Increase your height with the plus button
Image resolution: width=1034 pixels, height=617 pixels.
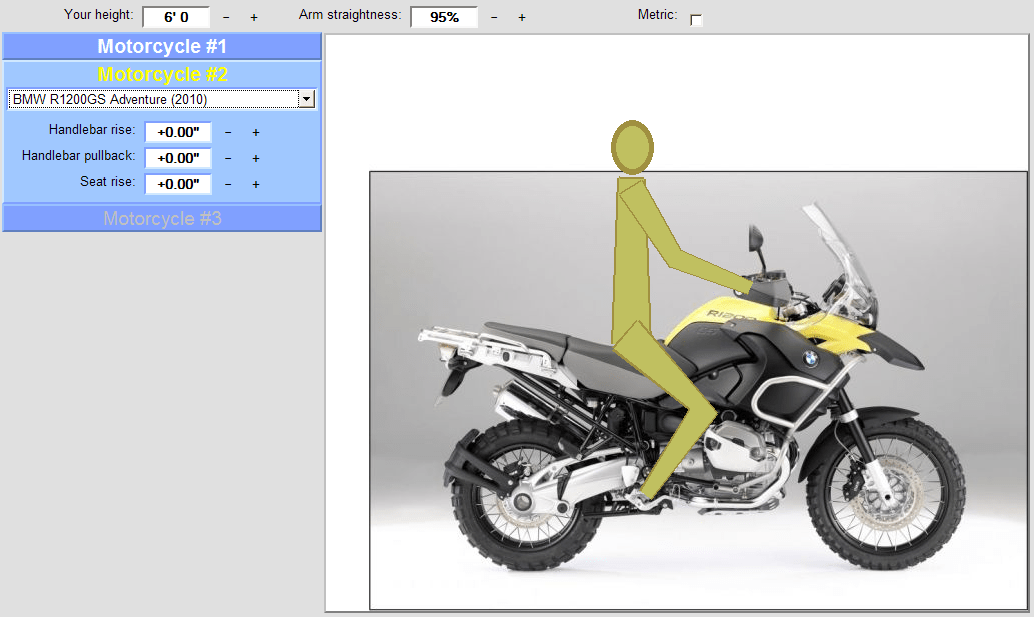(254, 17)
